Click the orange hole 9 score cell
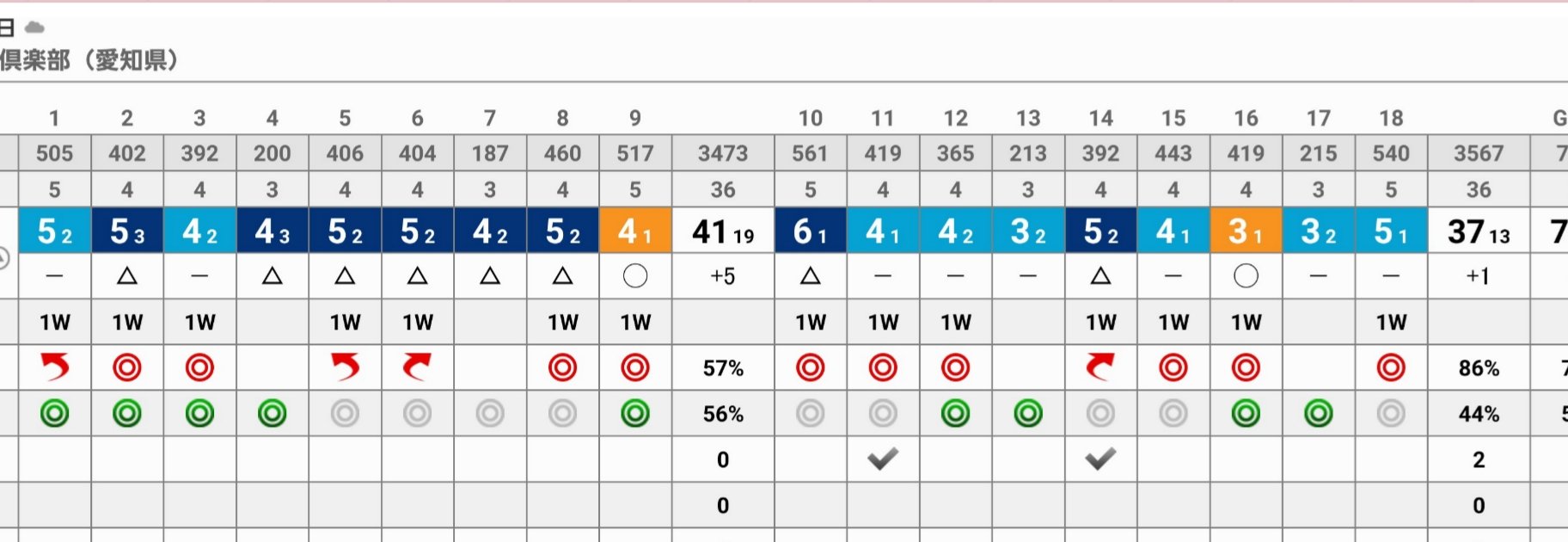The height and width of the screenshot is (542, 1568). (x=635, y=231)
